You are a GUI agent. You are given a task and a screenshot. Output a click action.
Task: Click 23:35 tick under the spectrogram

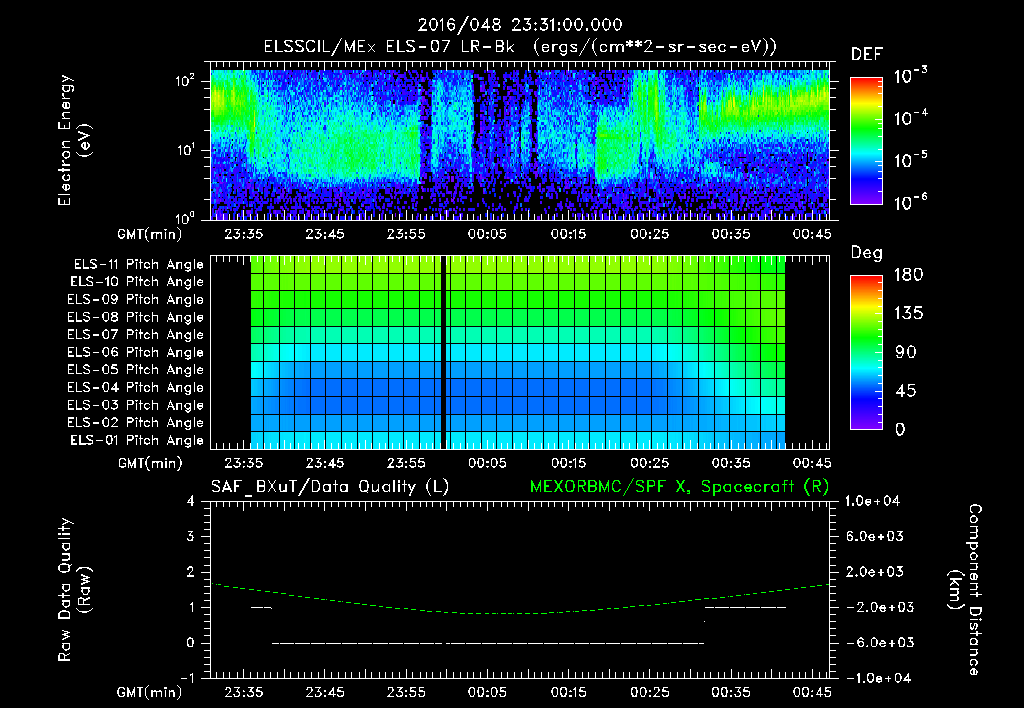click(x=244, y=234)
